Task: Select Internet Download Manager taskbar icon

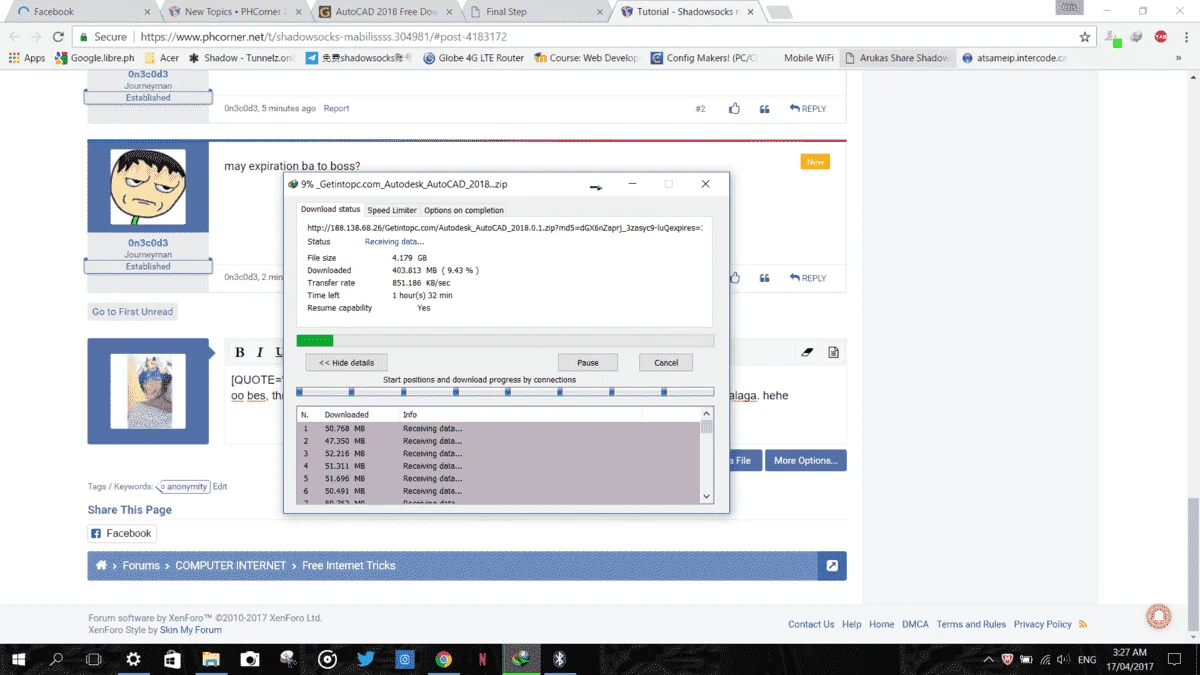Action: point(521,659)
